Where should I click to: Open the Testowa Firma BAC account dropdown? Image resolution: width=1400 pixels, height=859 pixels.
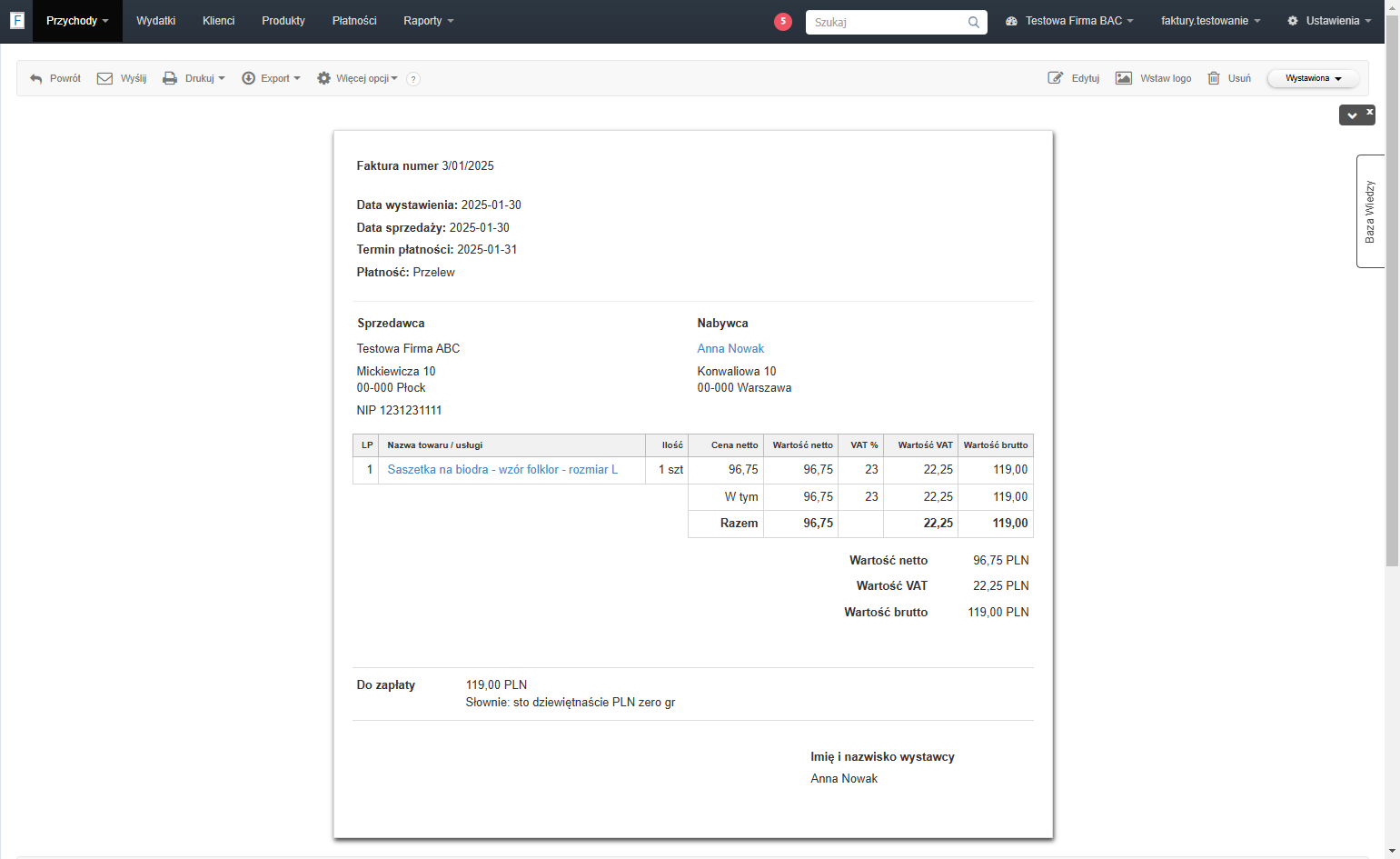1069,21
